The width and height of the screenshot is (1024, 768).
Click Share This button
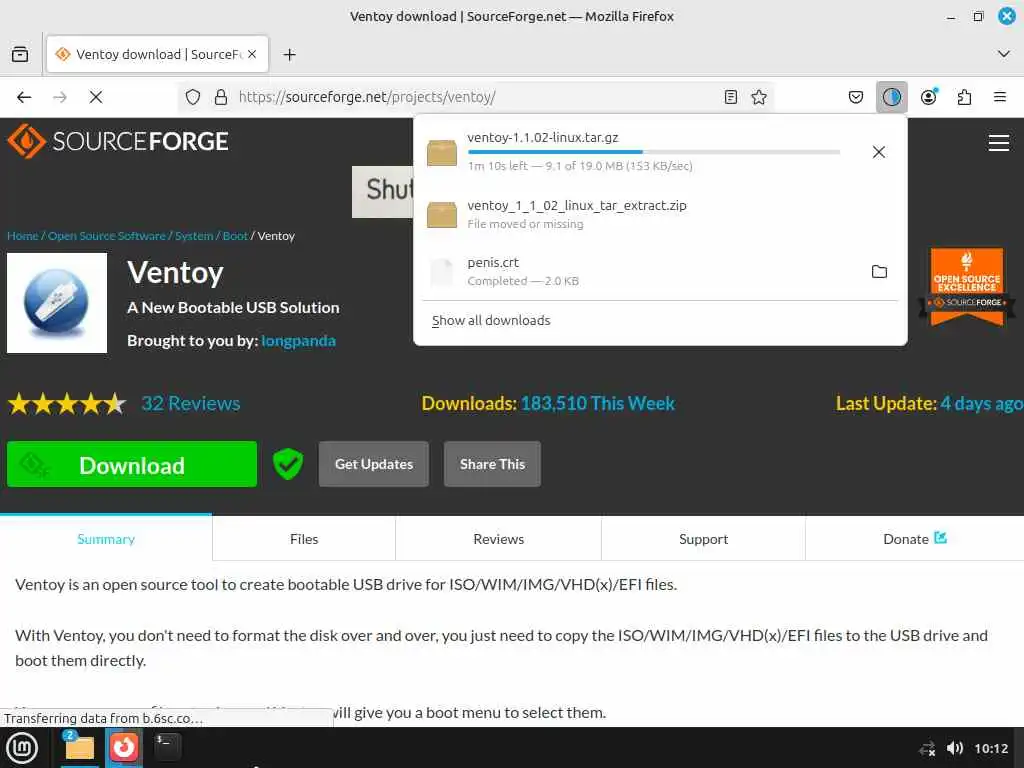click(x=492, y=464)
